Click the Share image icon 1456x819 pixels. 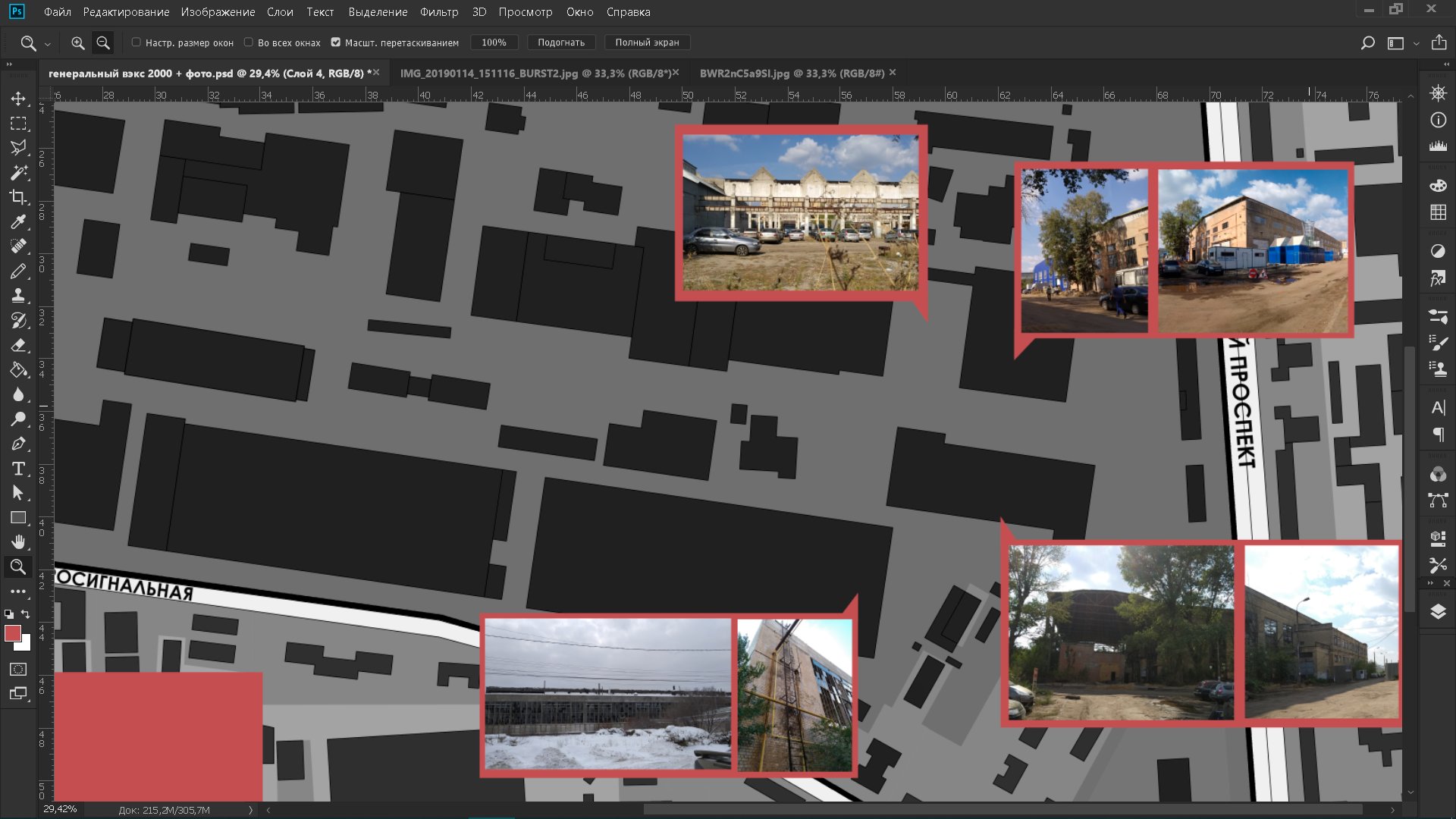(1439, 42)
